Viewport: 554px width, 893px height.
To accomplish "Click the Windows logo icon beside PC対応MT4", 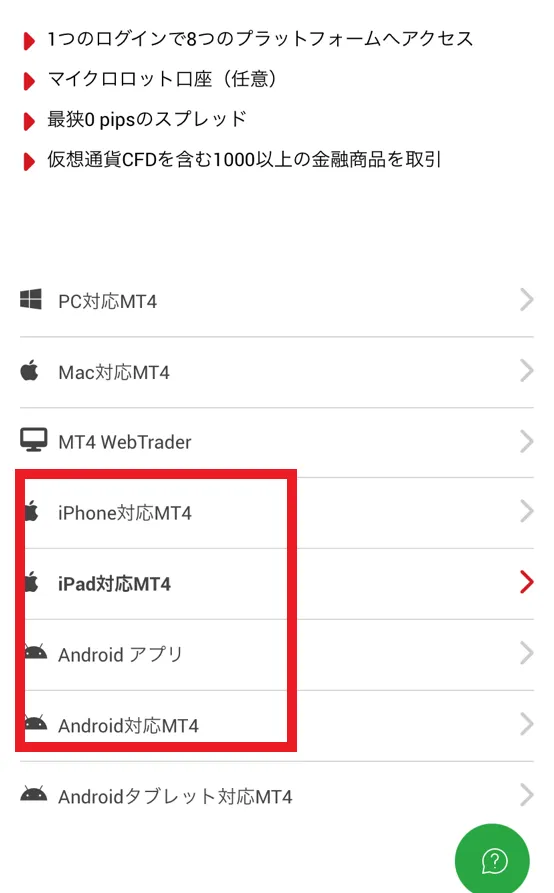I will pyautogui.click(x=31, y=300).
